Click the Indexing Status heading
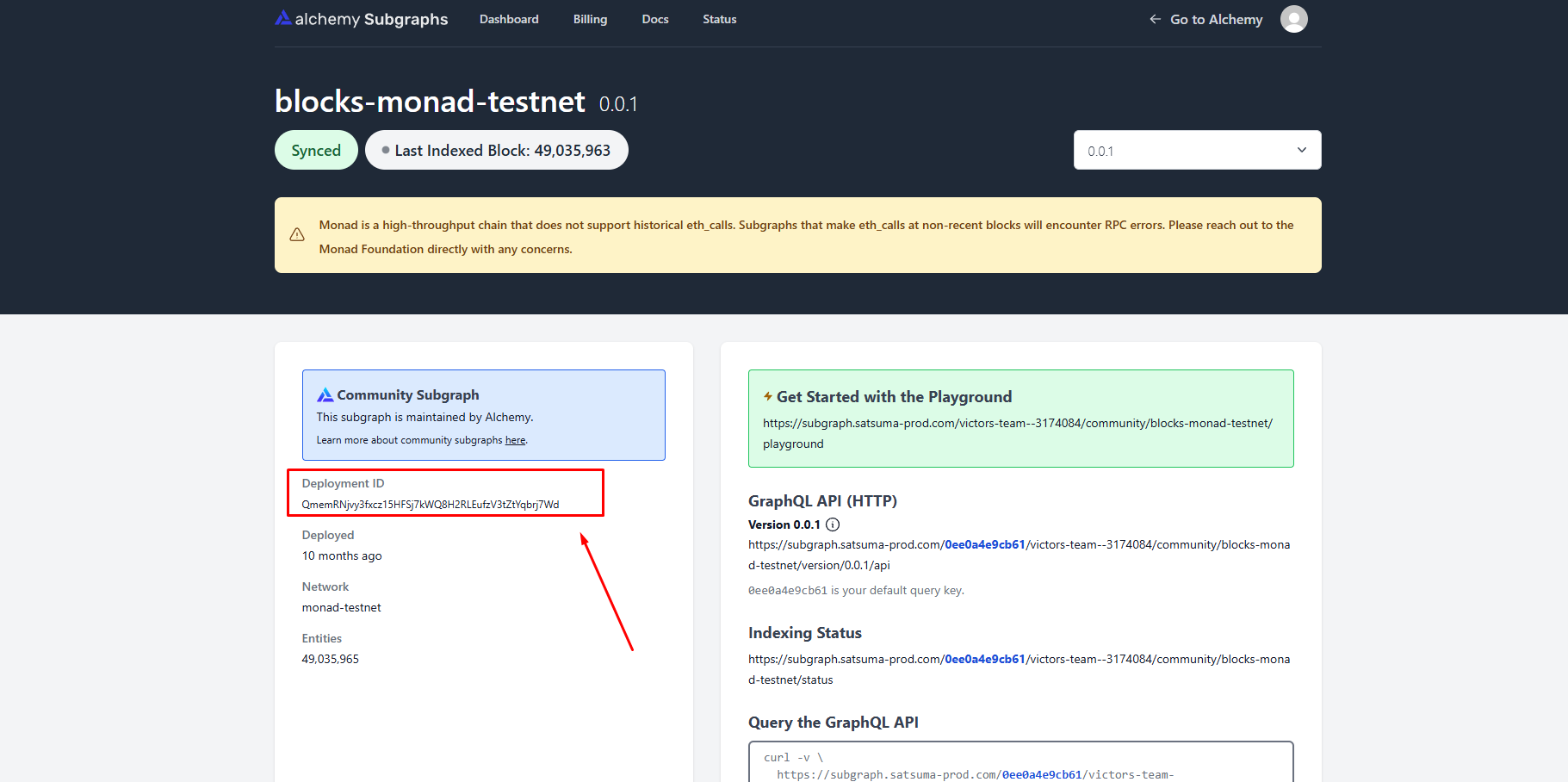 805,633
